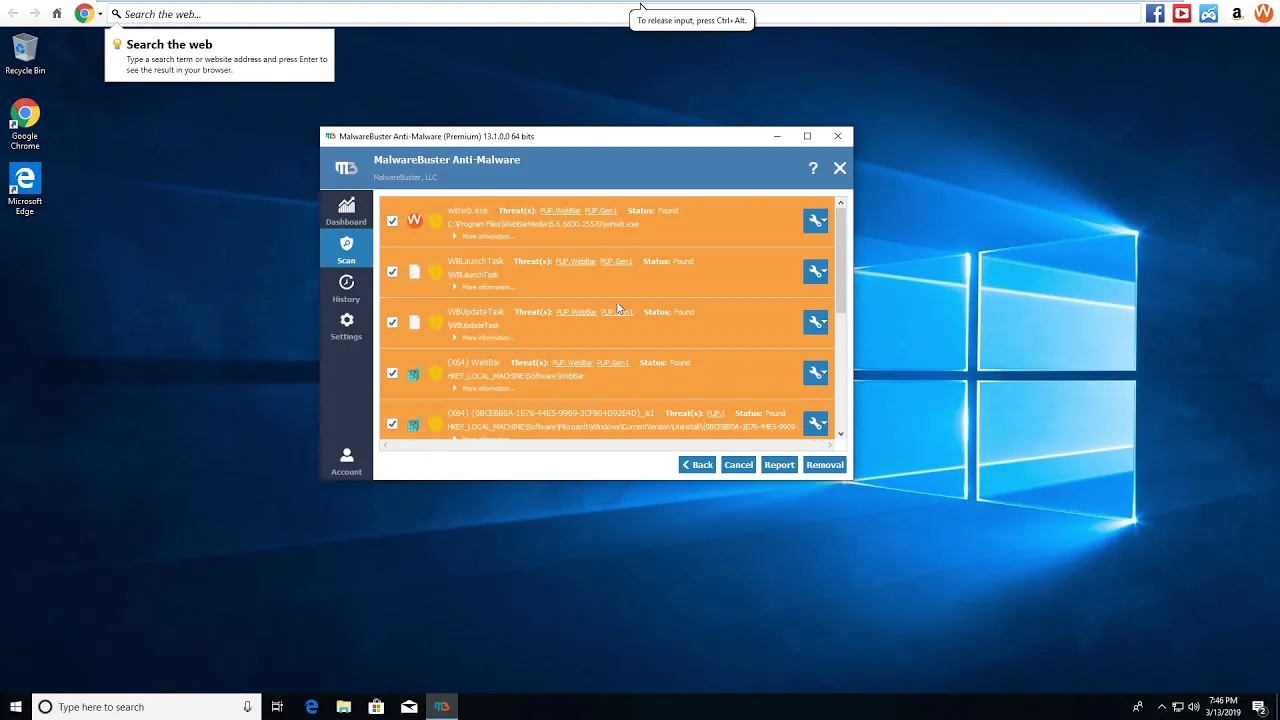Expand More information for WBUpdateTask
Screen dimensions: 1280x720
click(x=484, y=338)
